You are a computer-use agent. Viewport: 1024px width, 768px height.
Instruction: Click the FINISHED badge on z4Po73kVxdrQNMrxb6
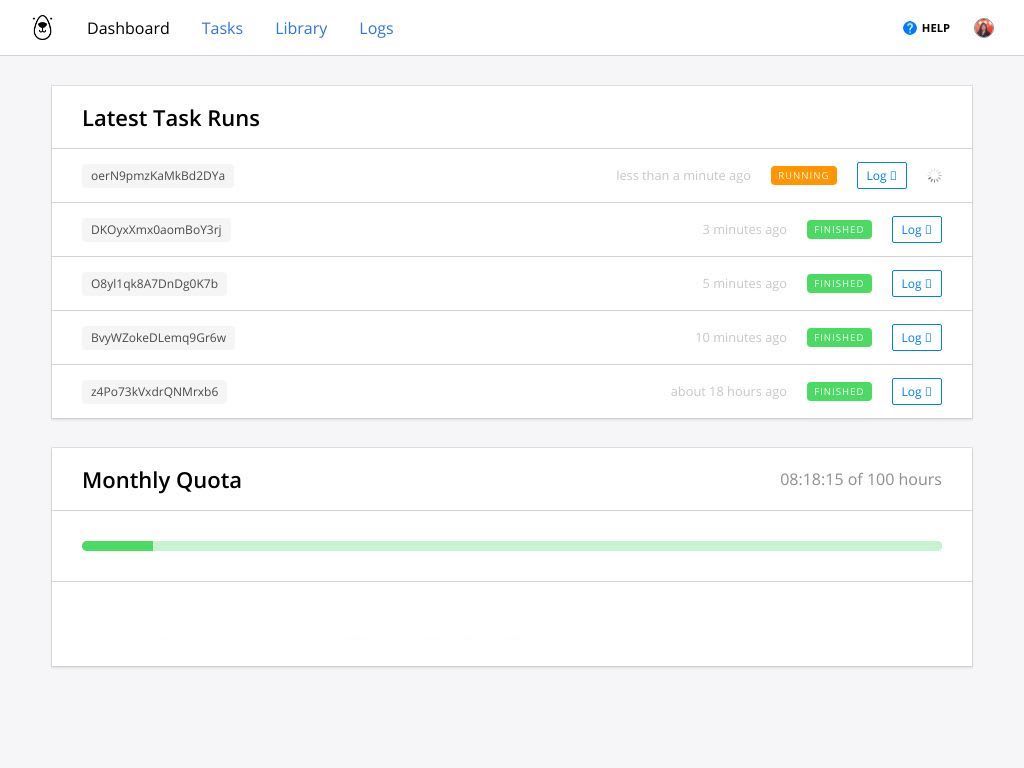click(x=838, y=391)
